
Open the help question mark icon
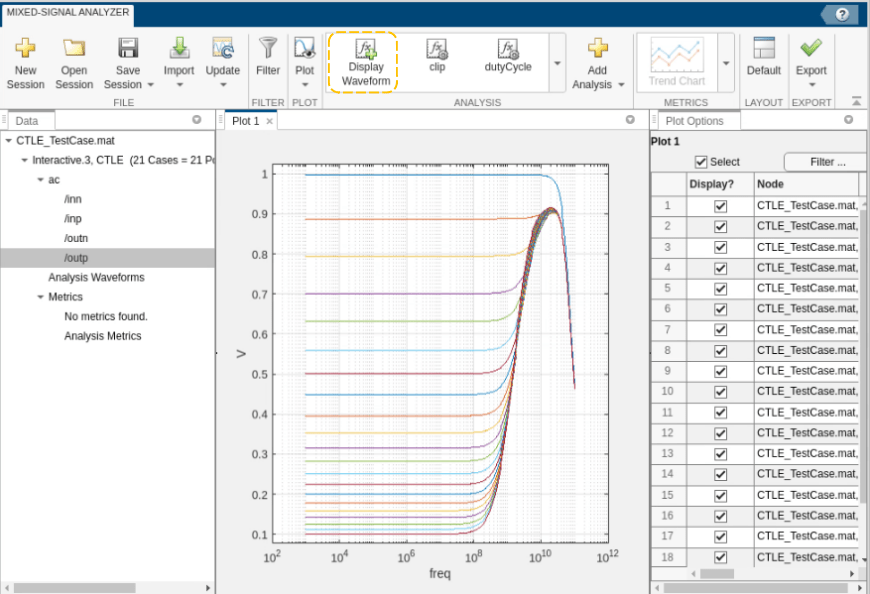point(842,14)
